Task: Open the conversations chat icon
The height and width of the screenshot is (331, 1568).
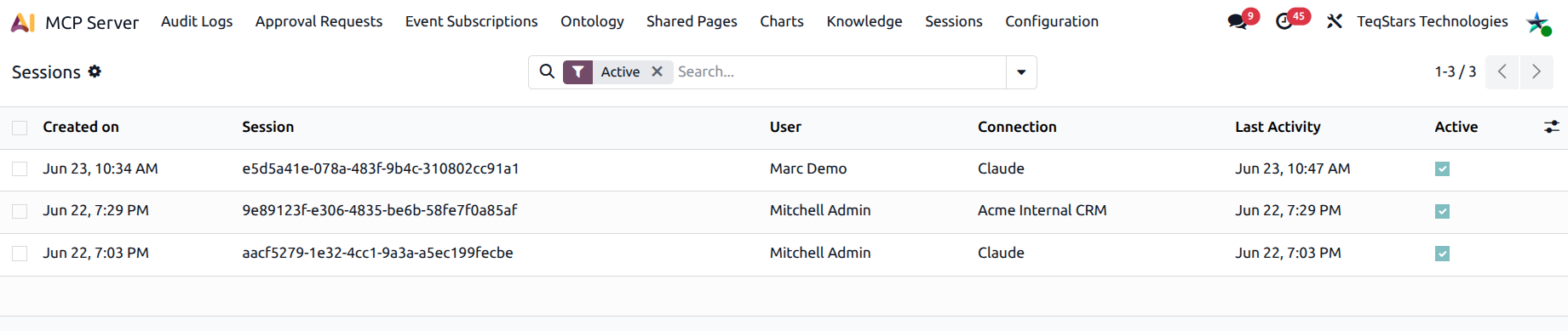Action: [x=1238, y=21]
